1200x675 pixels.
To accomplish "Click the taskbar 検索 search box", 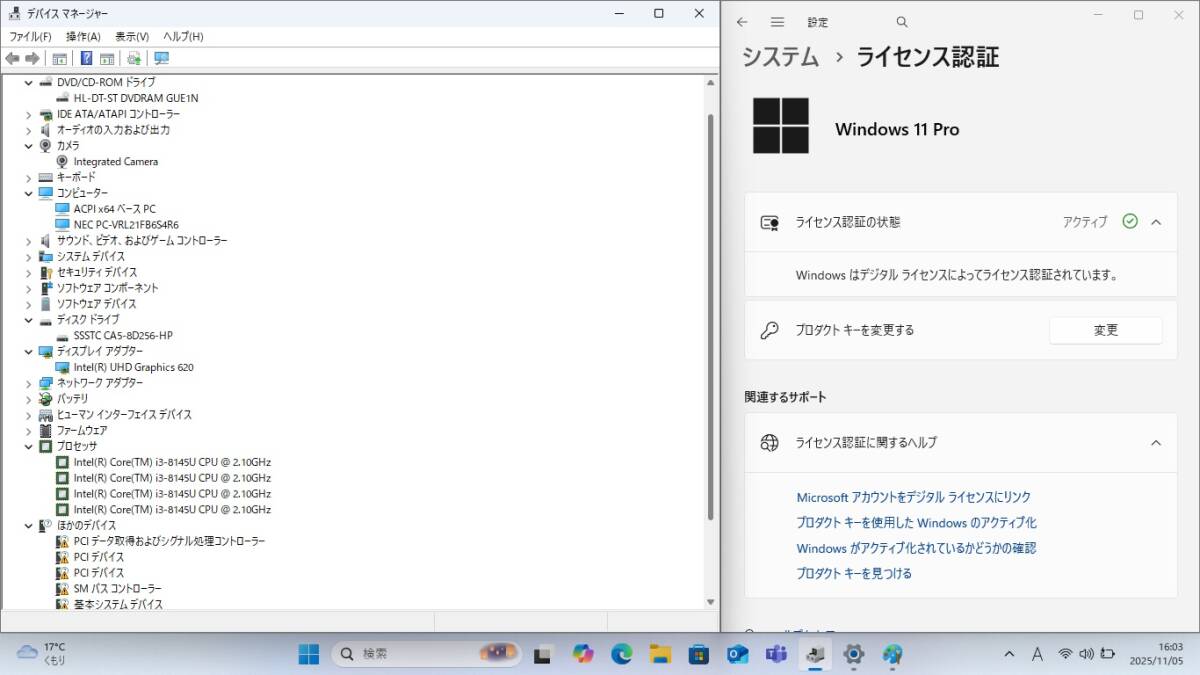I will (428, 654).
